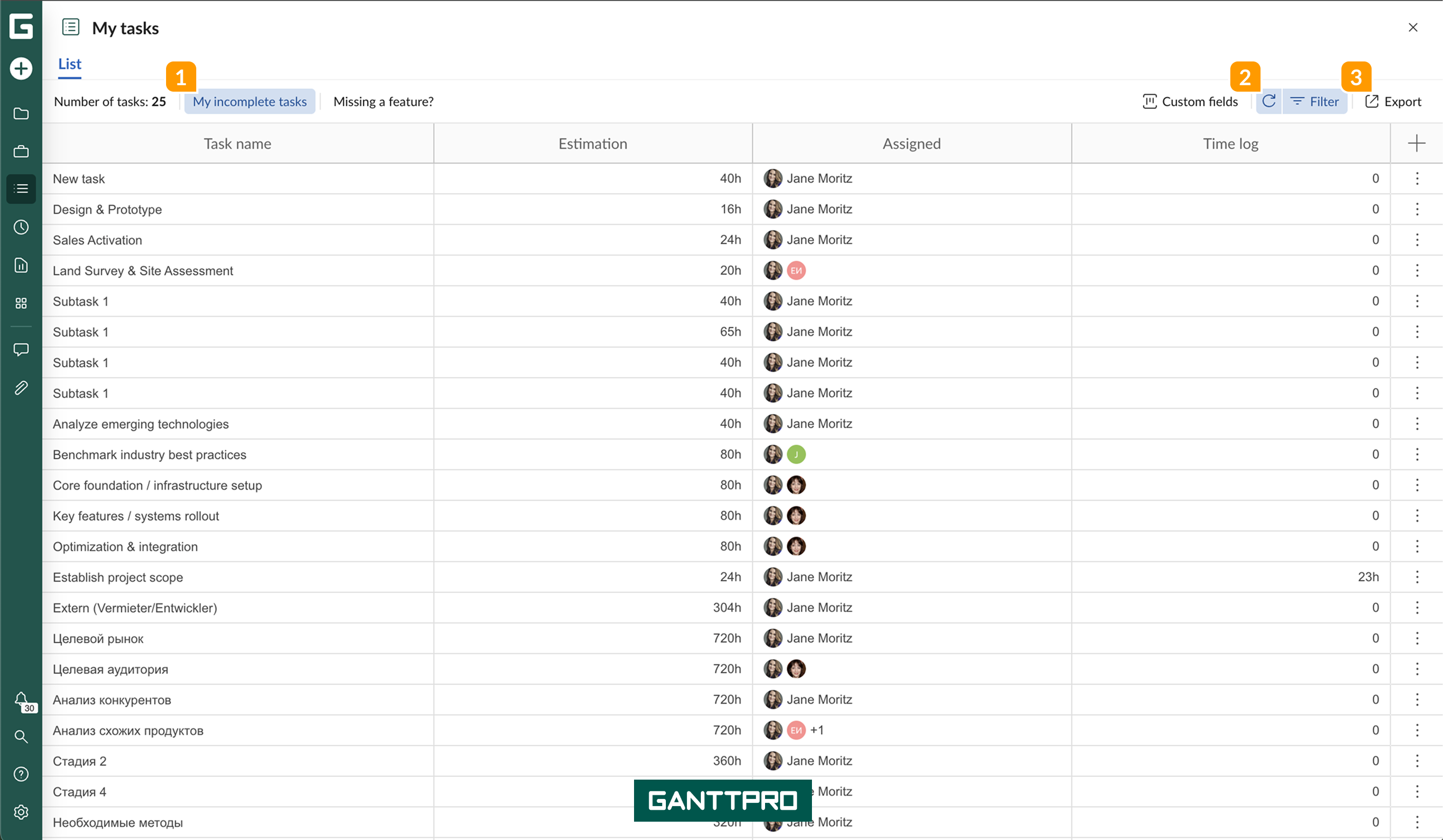Open row menu for Analyze emerging technologies

coord(1417,424)
